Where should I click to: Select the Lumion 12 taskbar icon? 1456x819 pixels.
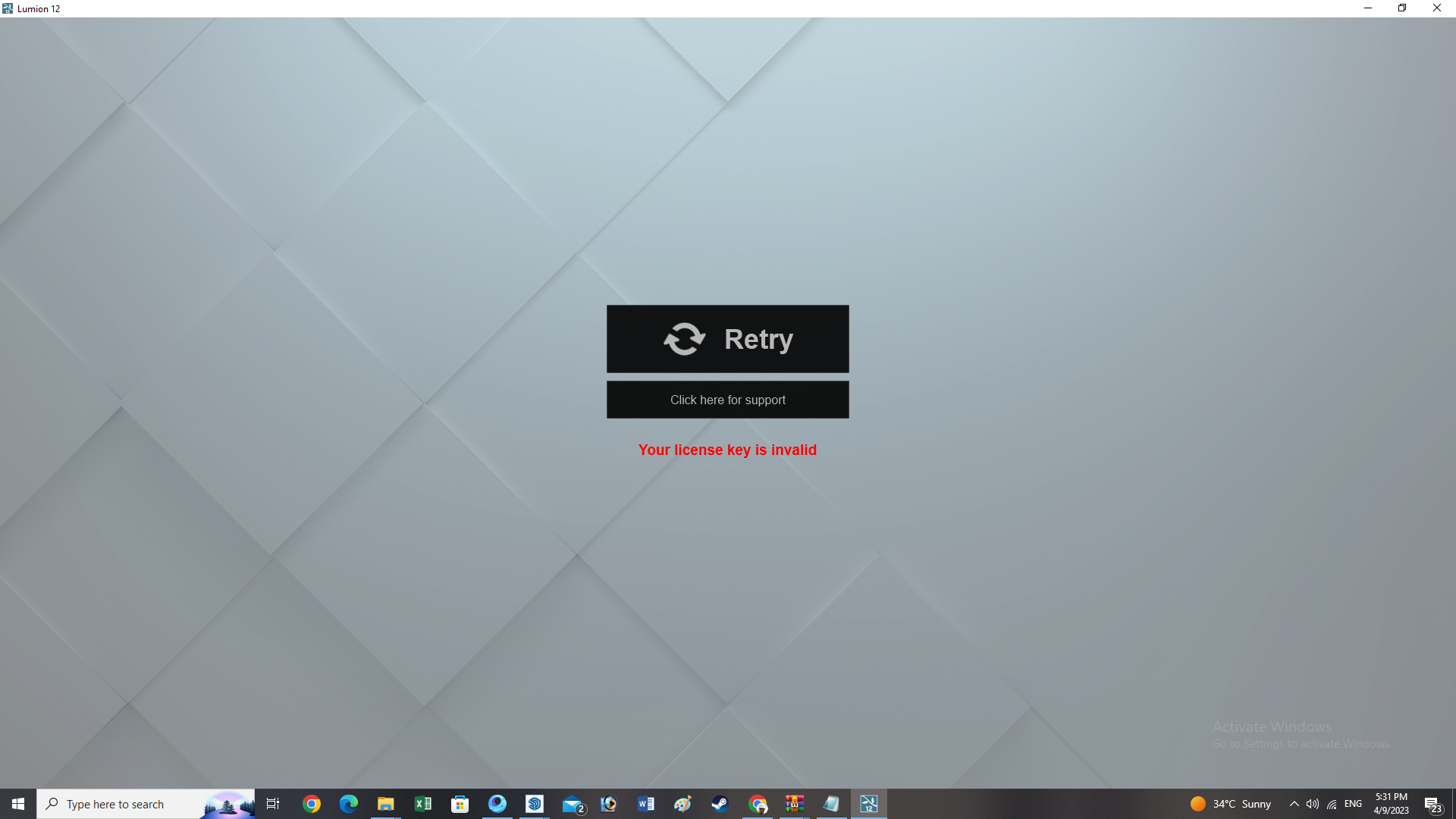pos(869,804)
